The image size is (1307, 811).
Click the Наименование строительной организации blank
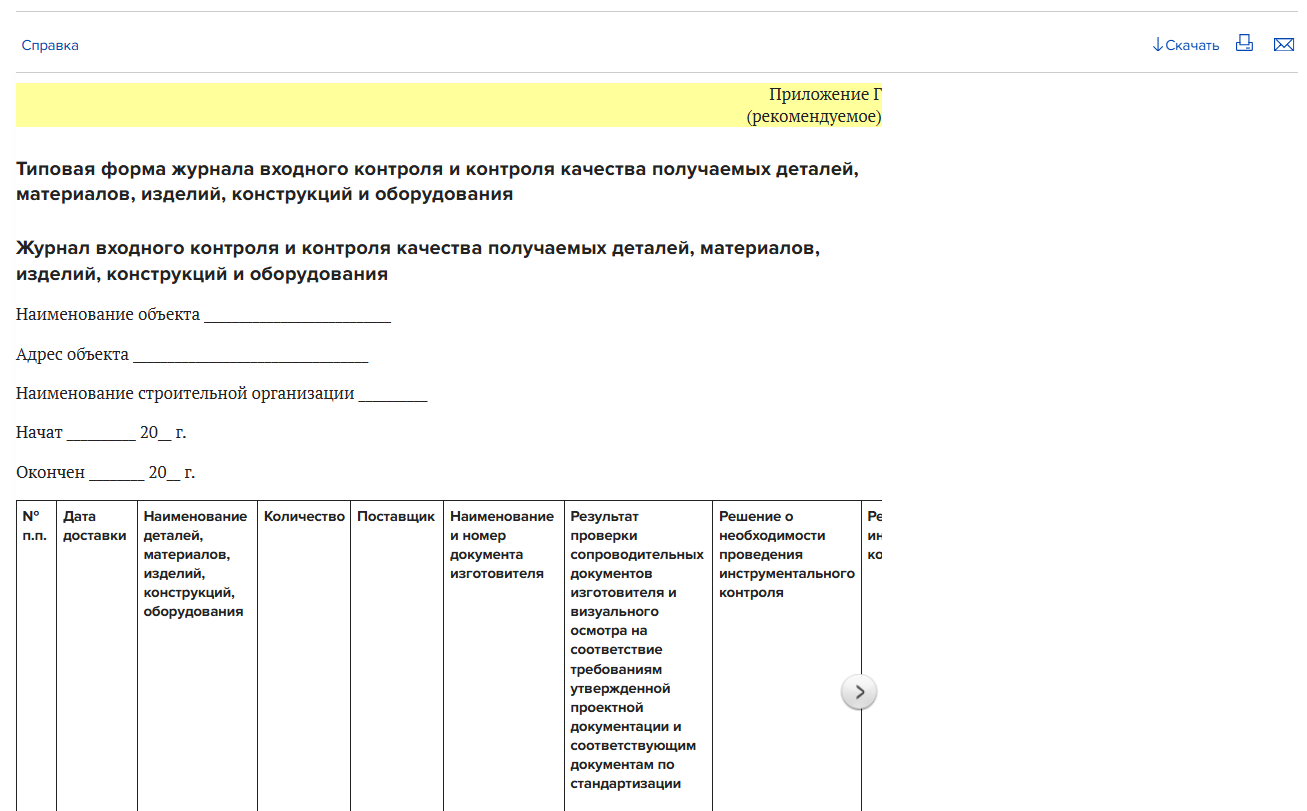click(x=392, y=394)
